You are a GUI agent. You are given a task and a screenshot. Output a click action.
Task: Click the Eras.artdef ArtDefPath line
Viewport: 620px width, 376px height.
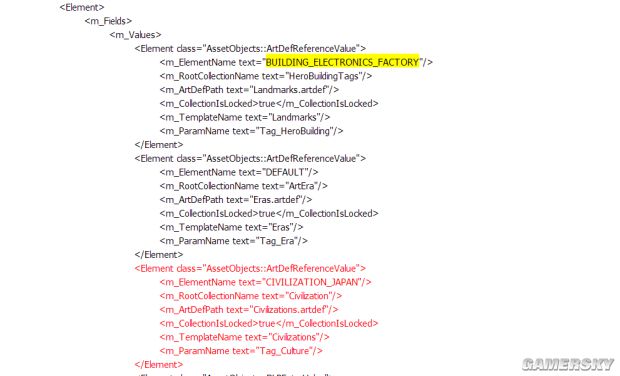pyautogui.click(x=236, y=200)
